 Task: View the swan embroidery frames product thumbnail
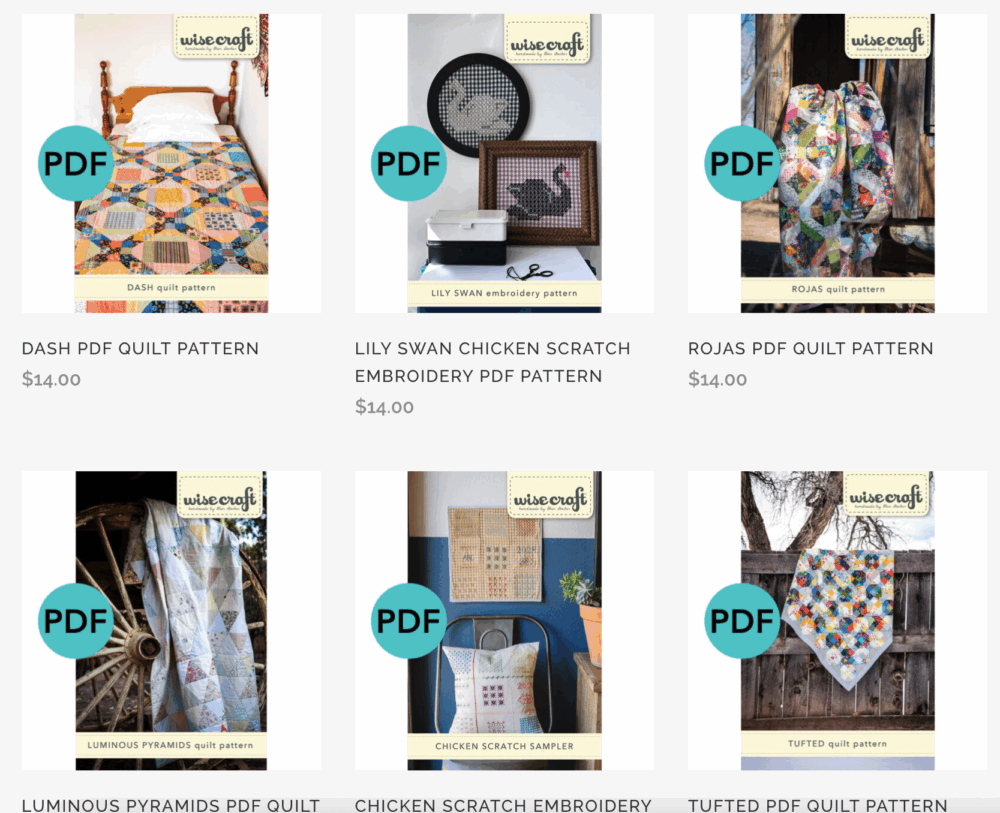click(504, 163)
